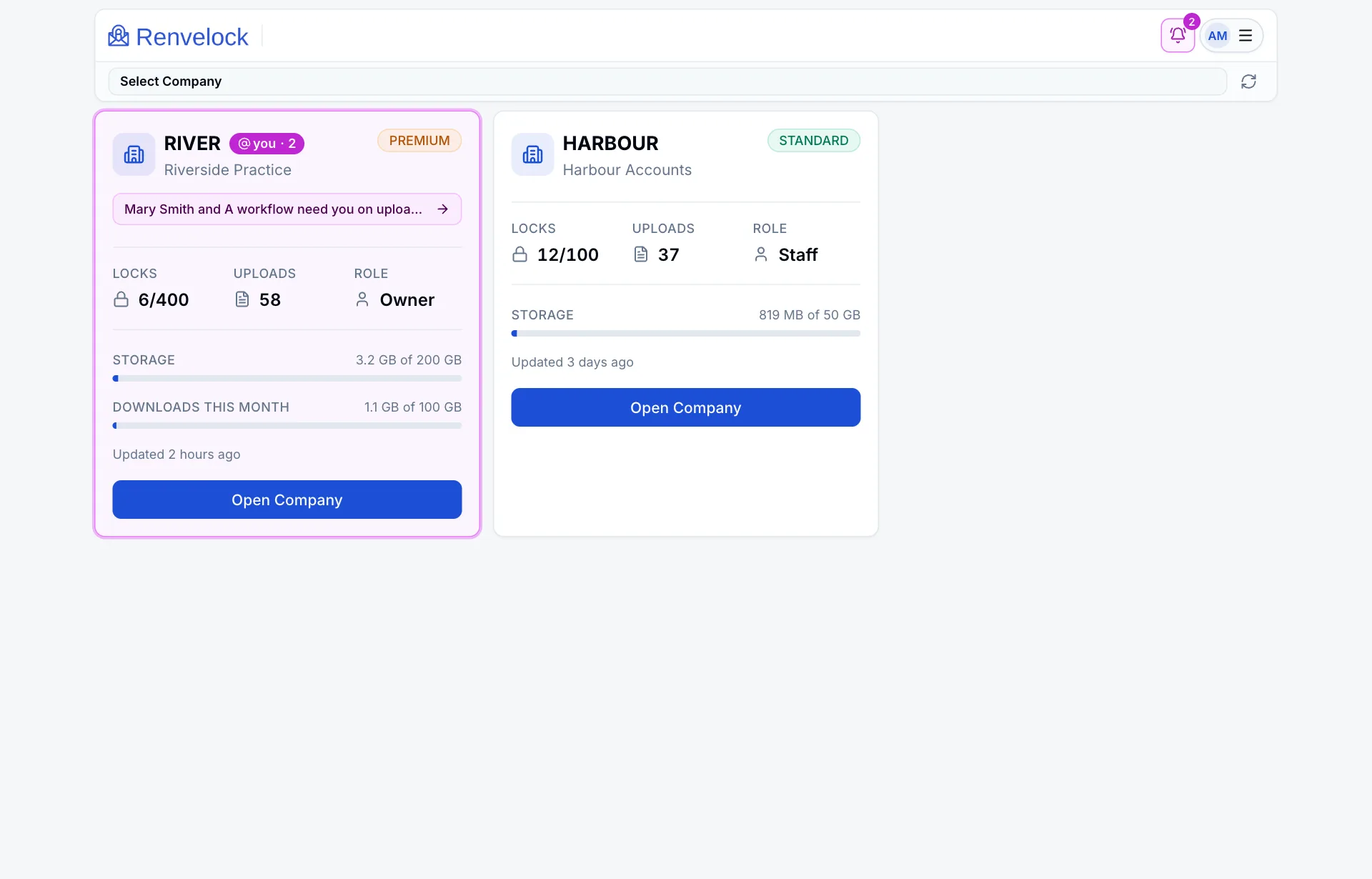Click the Updated 3 days ago text
The height and width of the screenshot is (879, 1372).
(x=572, y=362)
